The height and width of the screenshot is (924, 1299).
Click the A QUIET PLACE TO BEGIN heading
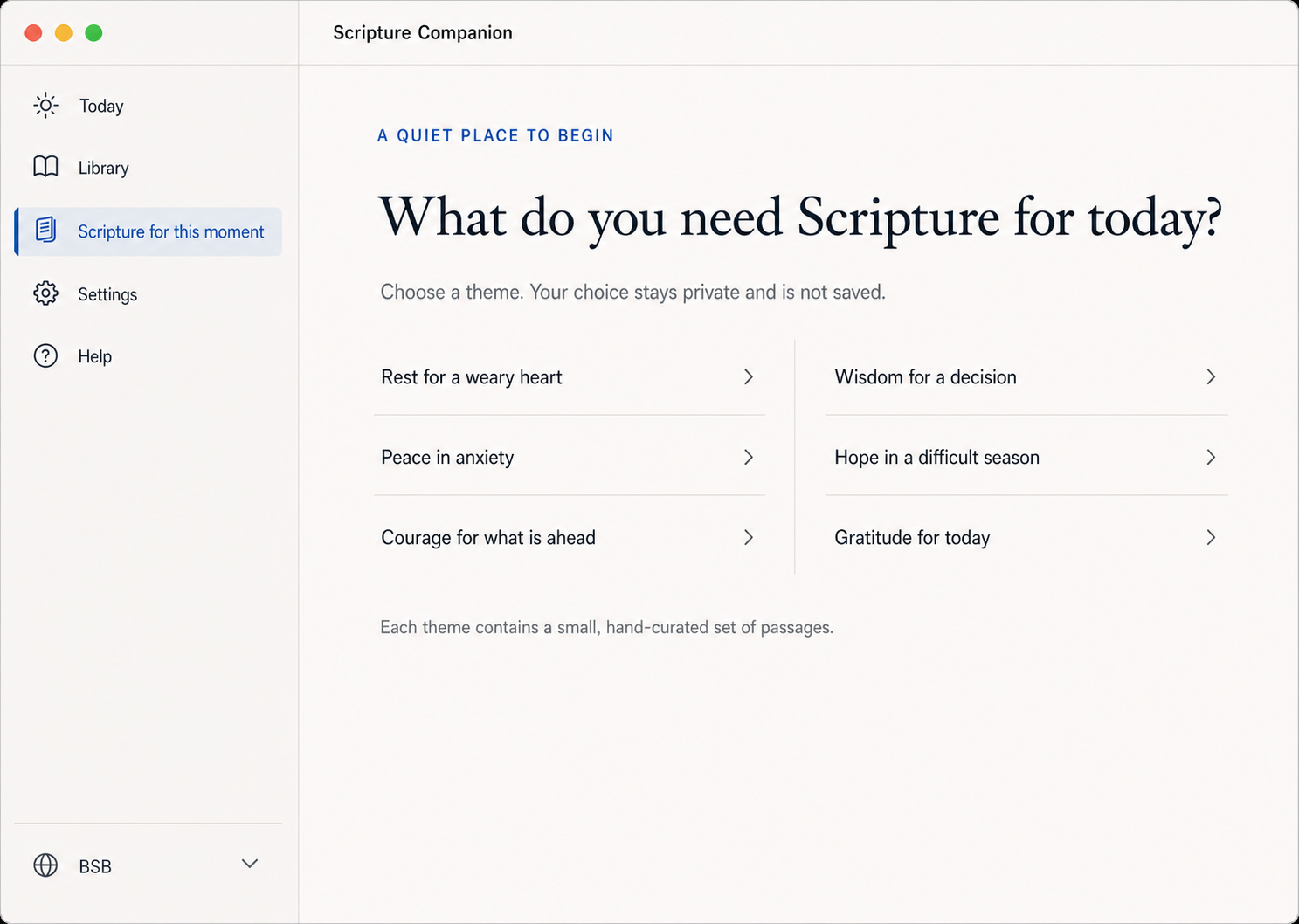click(x=495, y=135)
